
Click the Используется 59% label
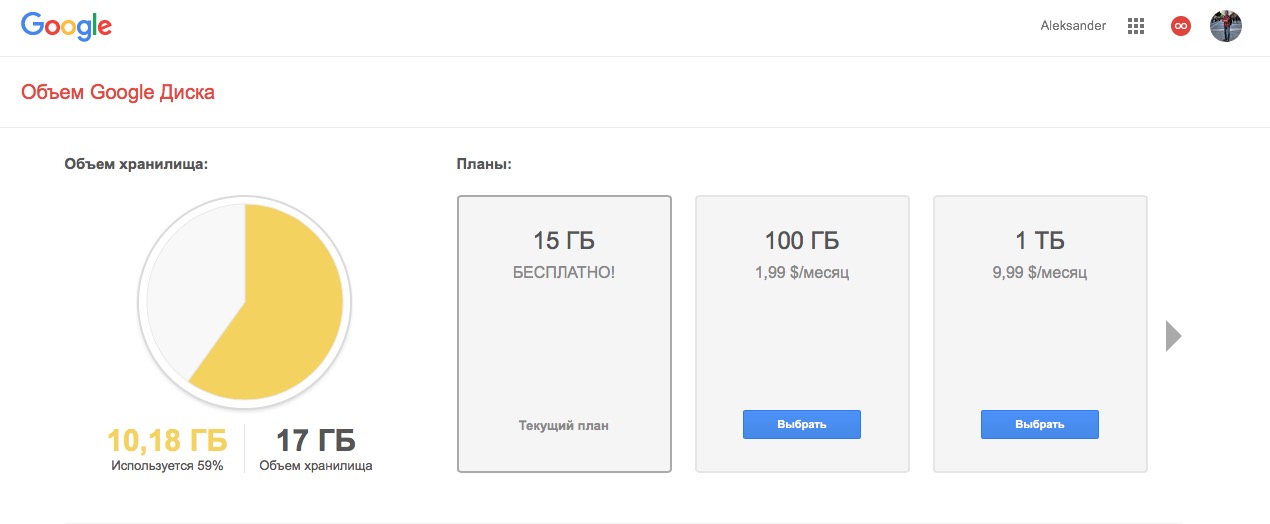click(167, 466)
